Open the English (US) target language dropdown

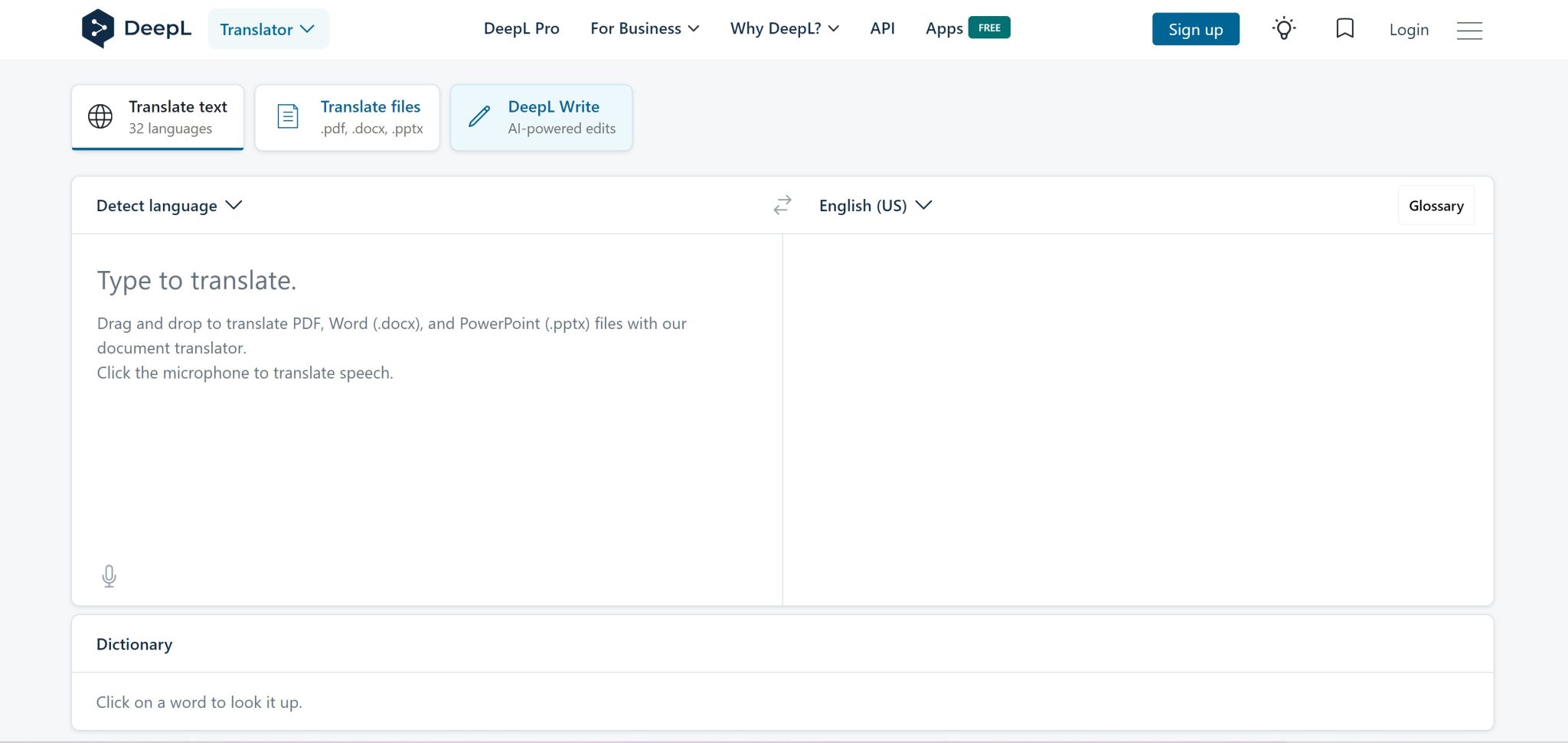coord(875,206)
